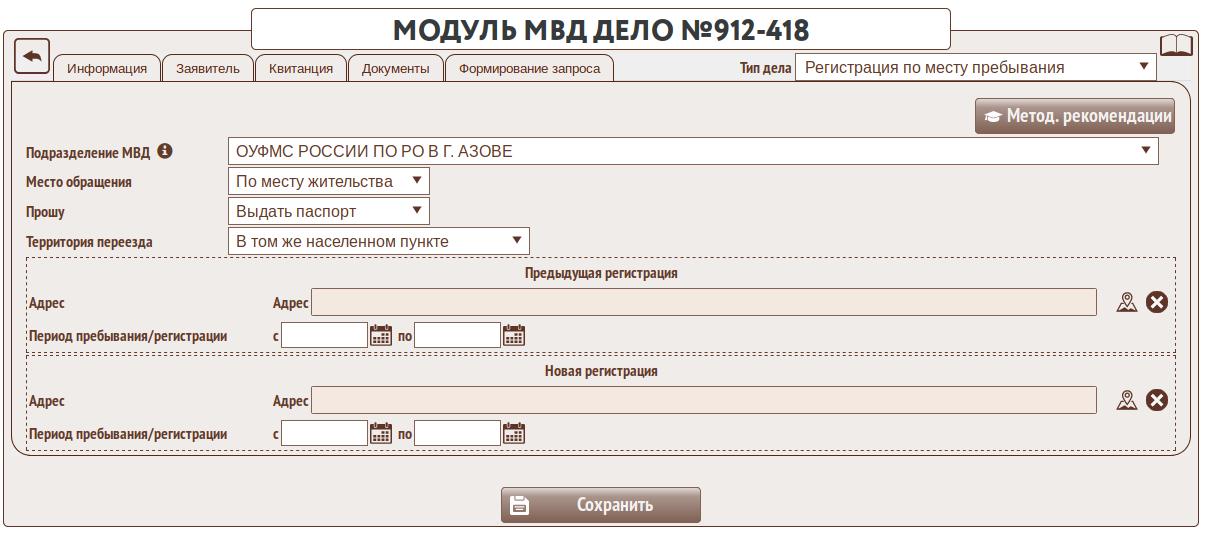Open the Формирование запроса tab

[529, 69]
